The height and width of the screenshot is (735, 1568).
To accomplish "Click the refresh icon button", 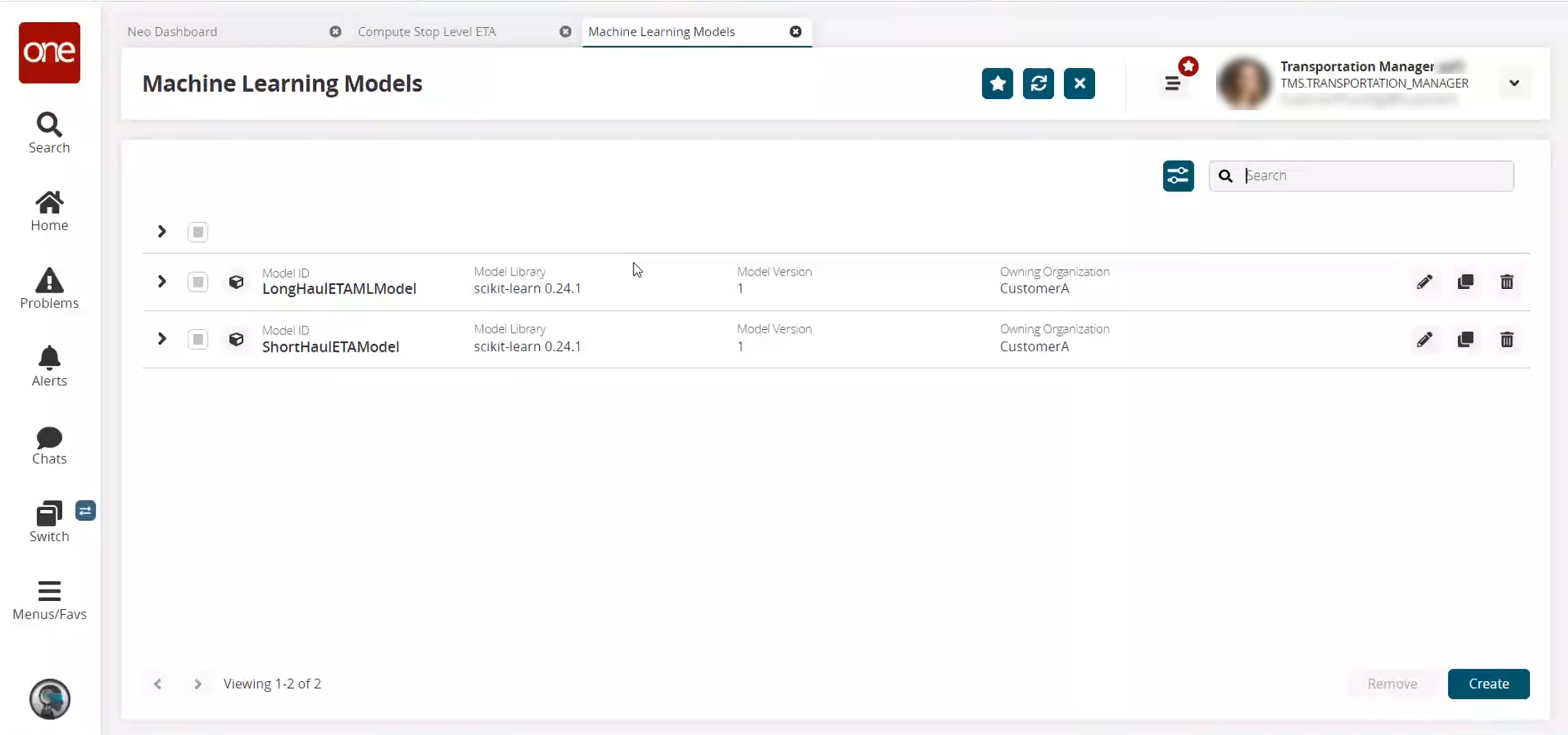I will coord(1038,83).
